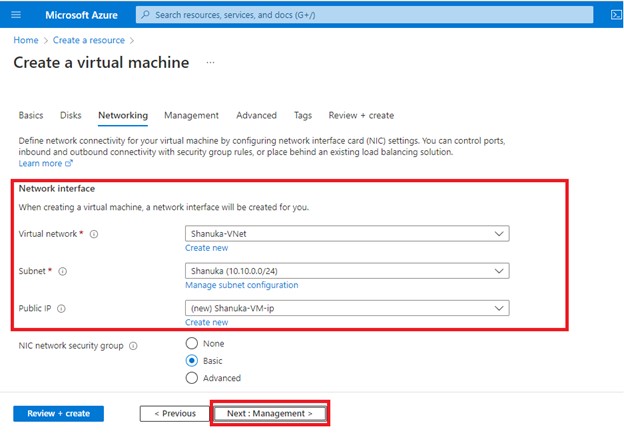This screenshot has width=624, height=439.
Task: Click the Virtual network info icon
Action: pos(94,233)
